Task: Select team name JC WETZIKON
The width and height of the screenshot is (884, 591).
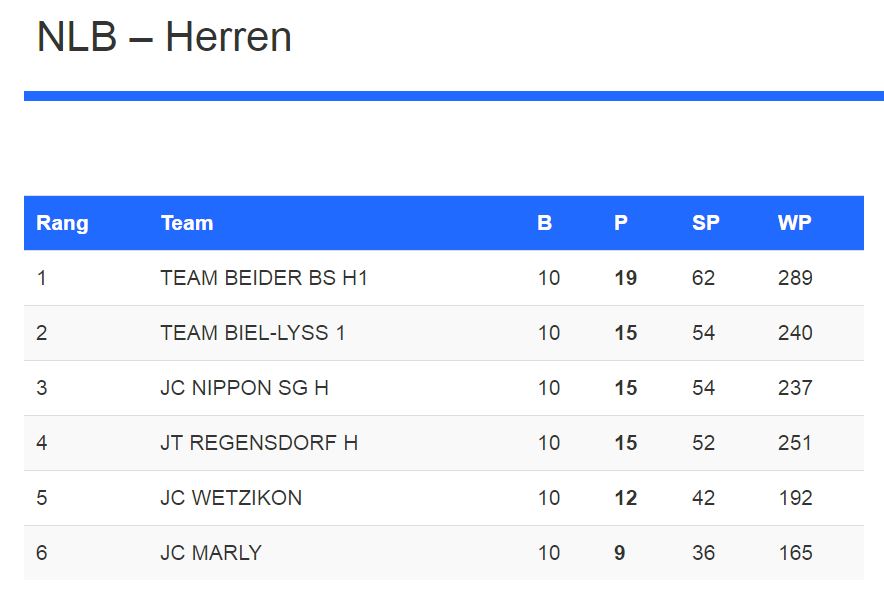Action: click(x=231, y=498)
